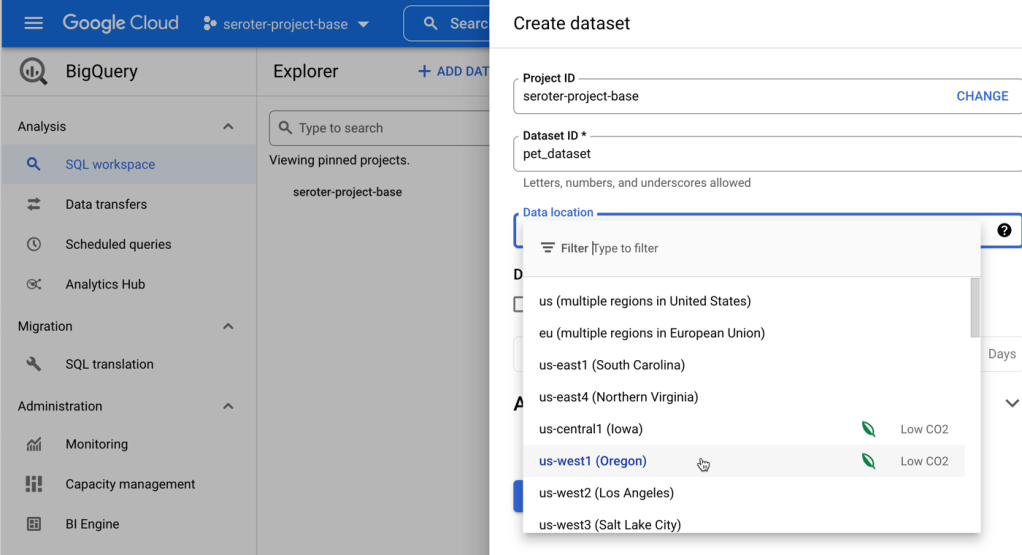Viewport: 1022px width, 555px height.
Task: Click the Capacity management icon
Action: 34,484
